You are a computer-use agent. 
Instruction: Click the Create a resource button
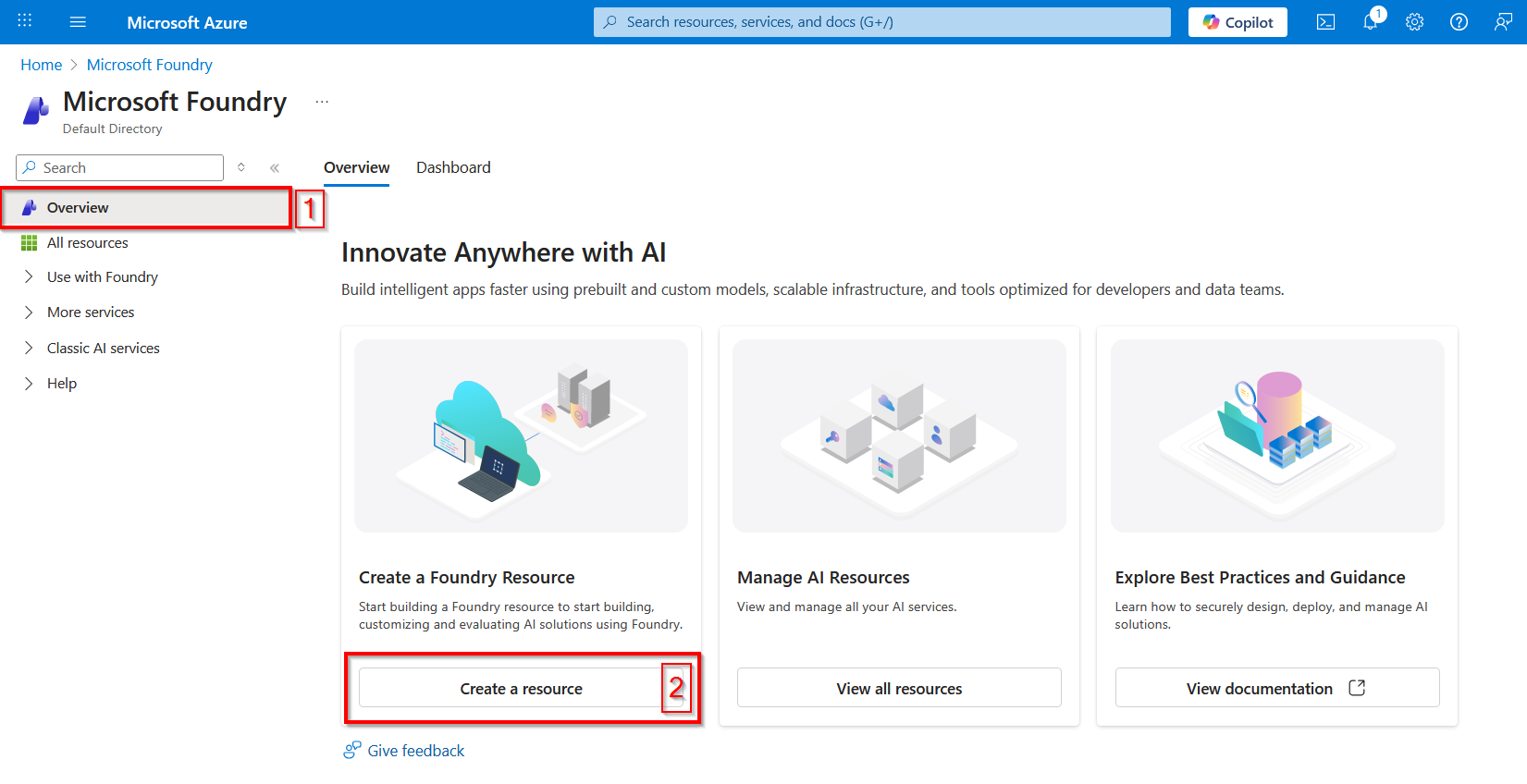click(521, 689)
